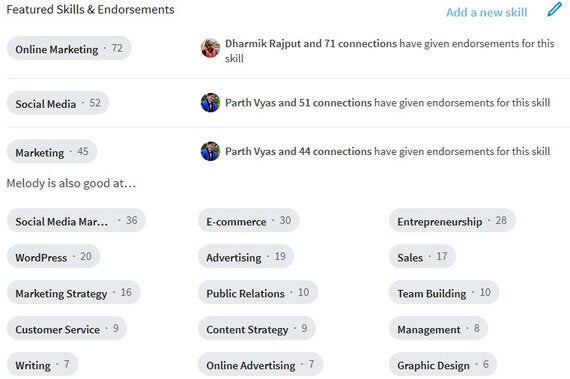Click Add a new skill link

(487, 12)
